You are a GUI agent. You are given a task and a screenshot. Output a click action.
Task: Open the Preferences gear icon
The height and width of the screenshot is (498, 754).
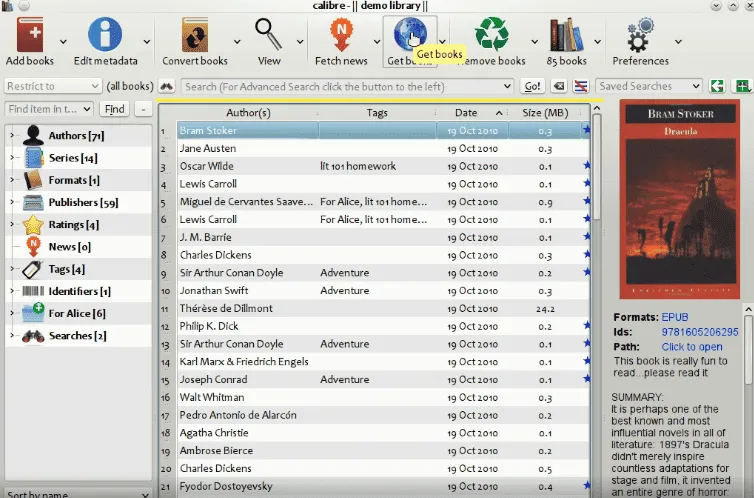click(640, 36)
